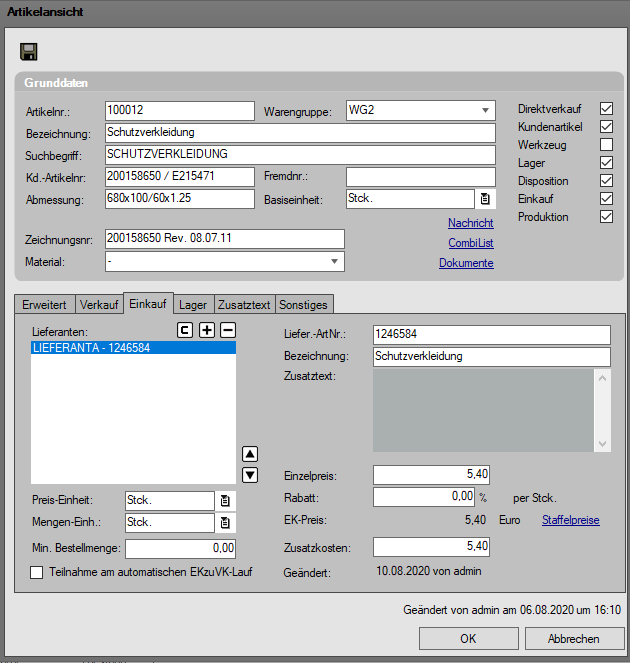630x663 pixels.
Task: Remove the supplier with the minus icon
Action: pos(228,330)
